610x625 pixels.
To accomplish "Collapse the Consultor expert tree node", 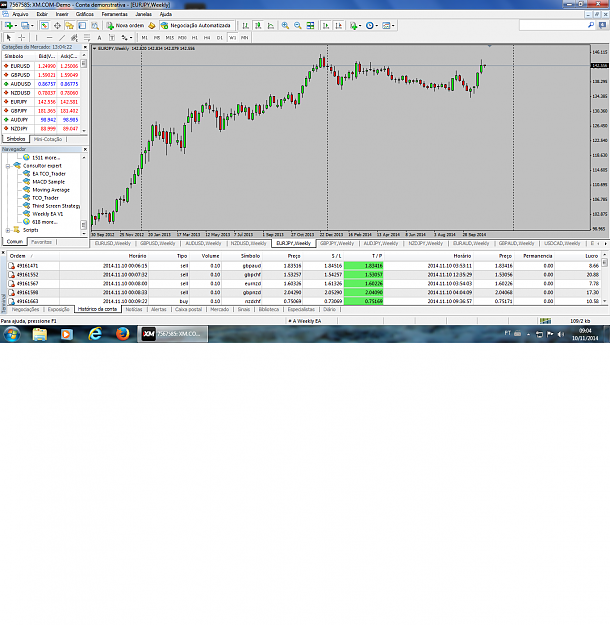I will pos(8,166).
